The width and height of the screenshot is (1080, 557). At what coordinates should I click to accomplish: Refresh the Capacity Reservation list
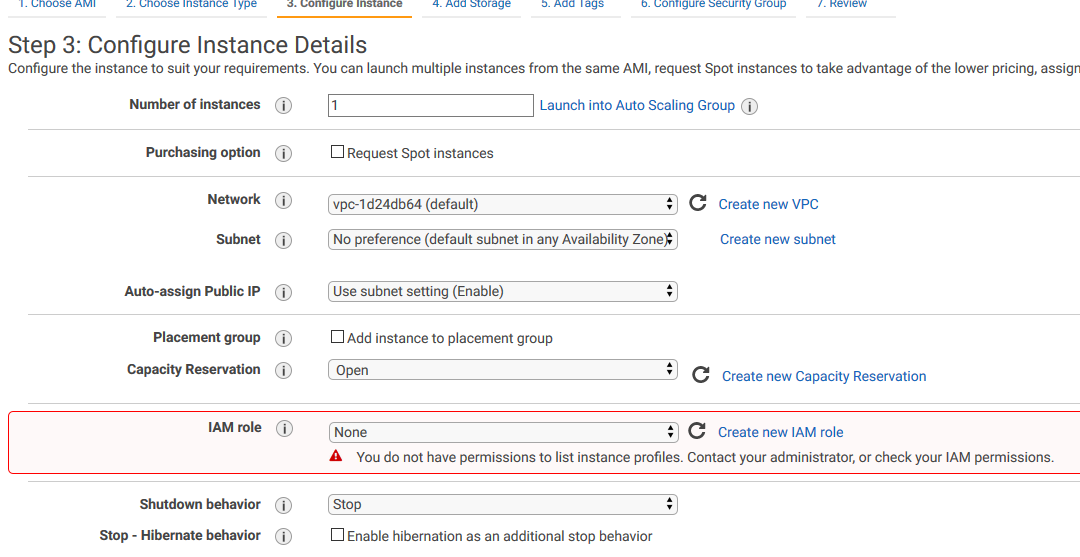pyautogui.click(x=701, y=373)
